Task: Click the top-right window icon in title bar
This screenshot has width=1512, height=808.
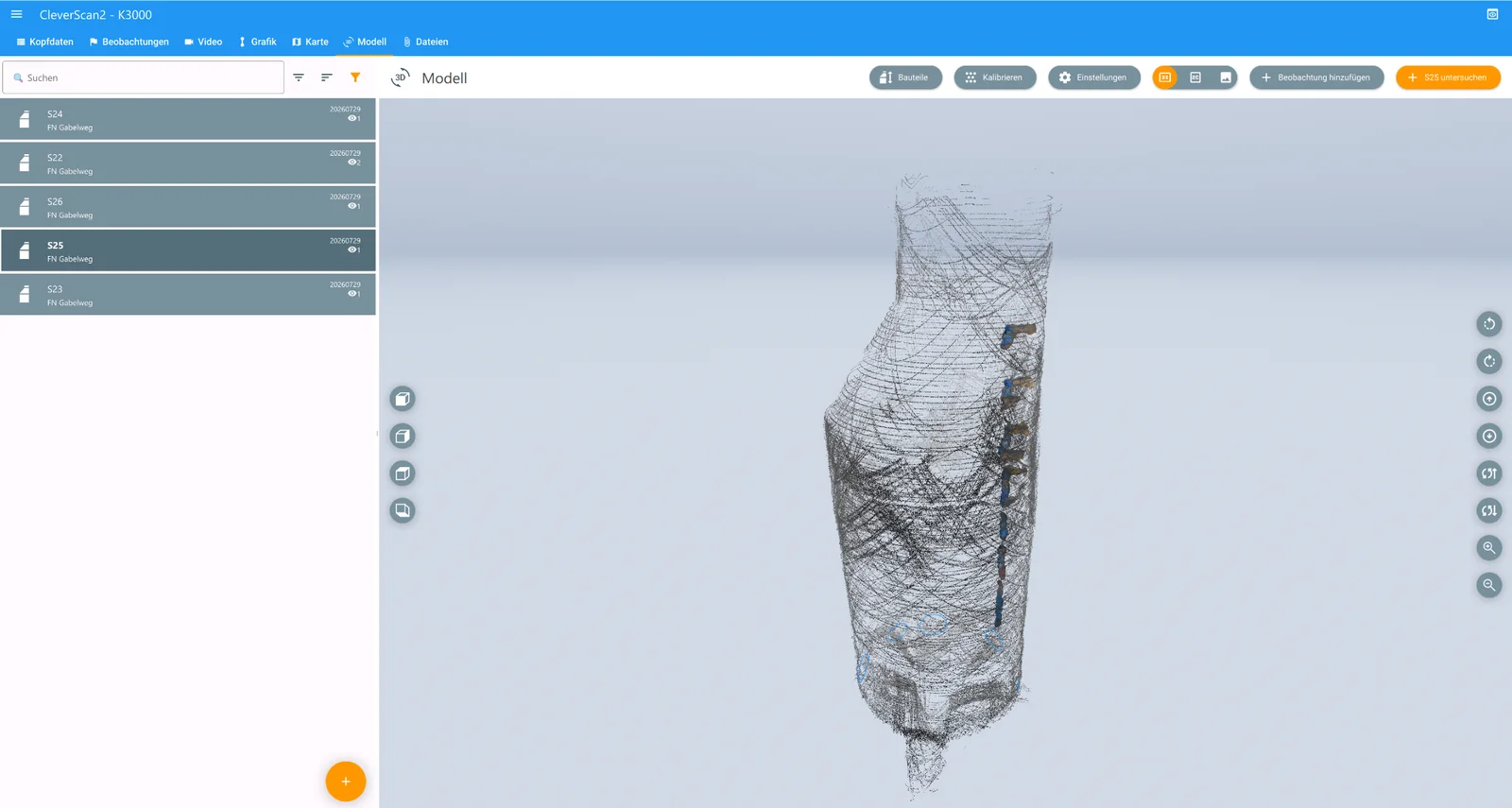Action: click(x=1492, y=14)
